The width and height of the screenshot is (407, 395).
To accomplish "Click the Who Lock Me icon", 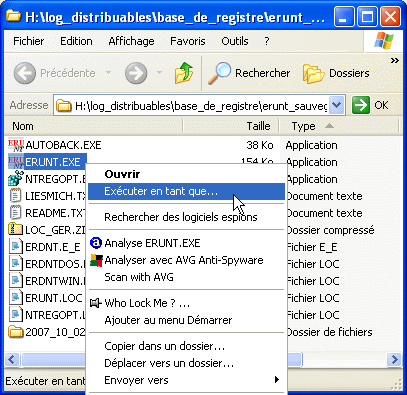I will pos(96,303).
